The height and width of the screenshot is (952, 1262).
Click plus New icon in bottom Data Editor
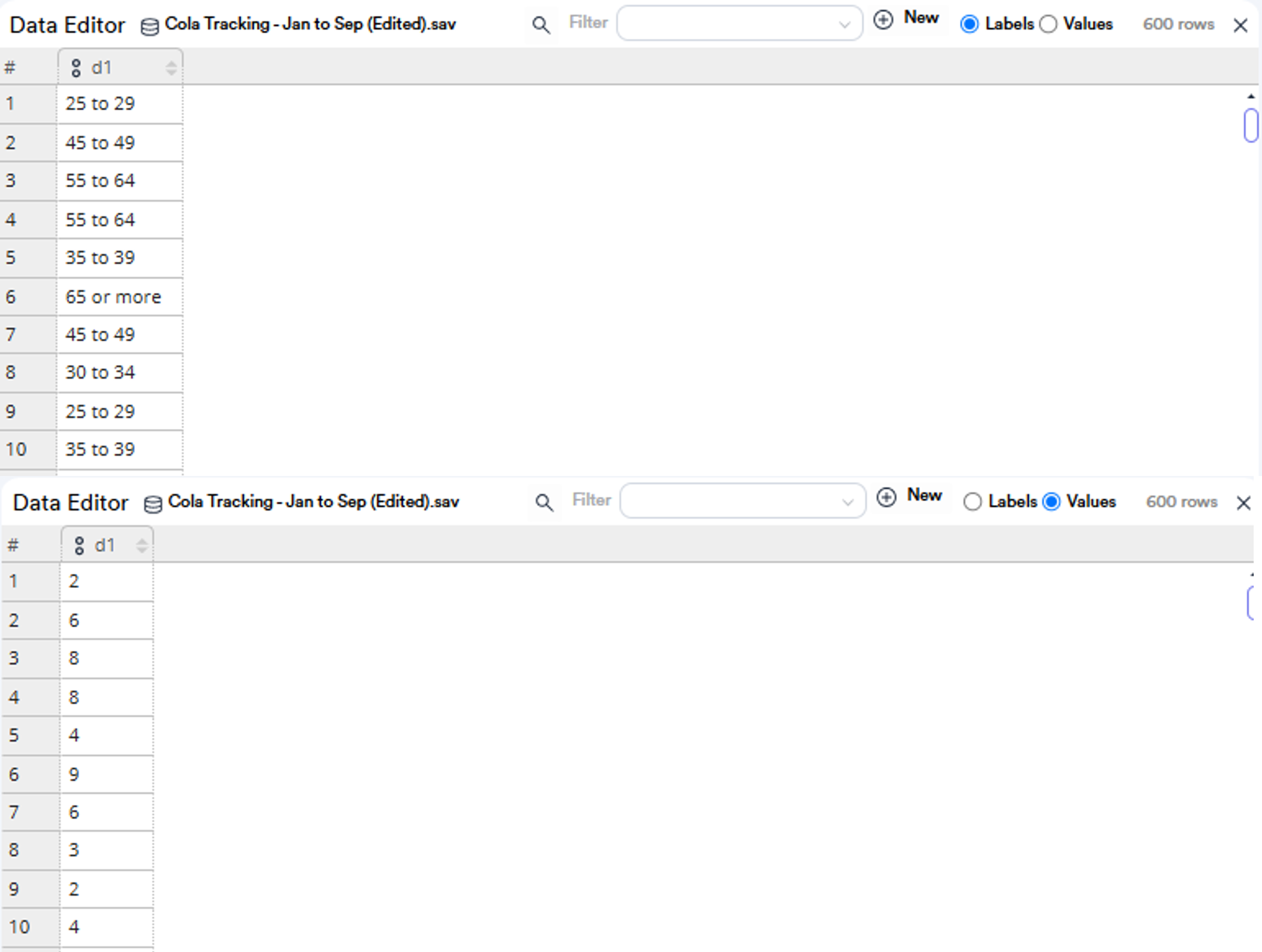coord(887,497)
